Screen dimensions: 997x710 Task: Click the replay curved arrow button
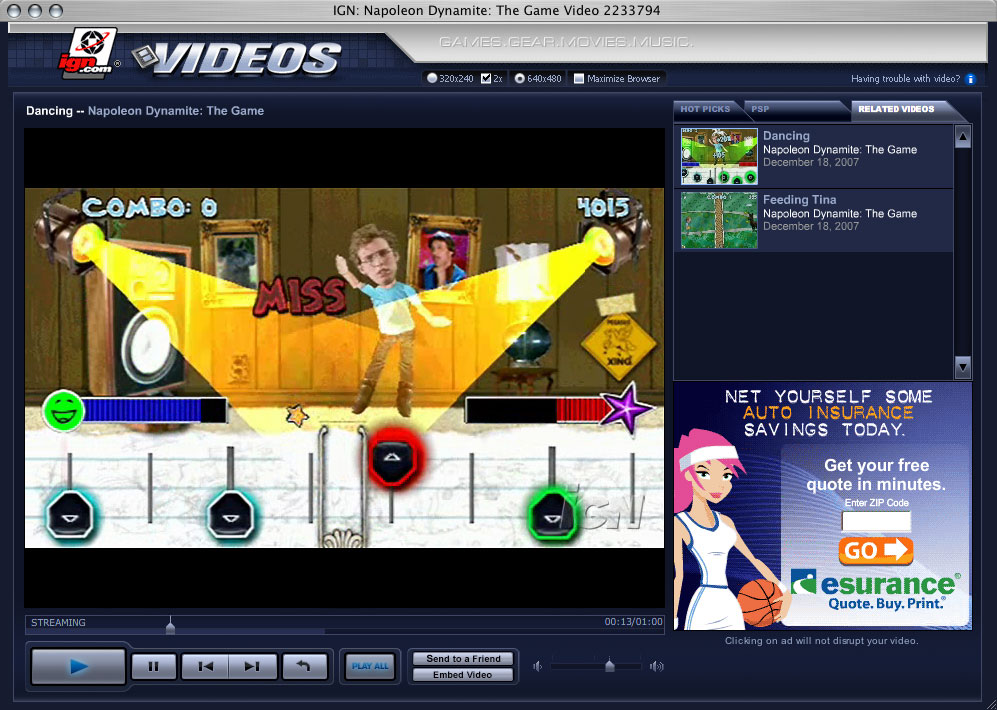(305, 666)
